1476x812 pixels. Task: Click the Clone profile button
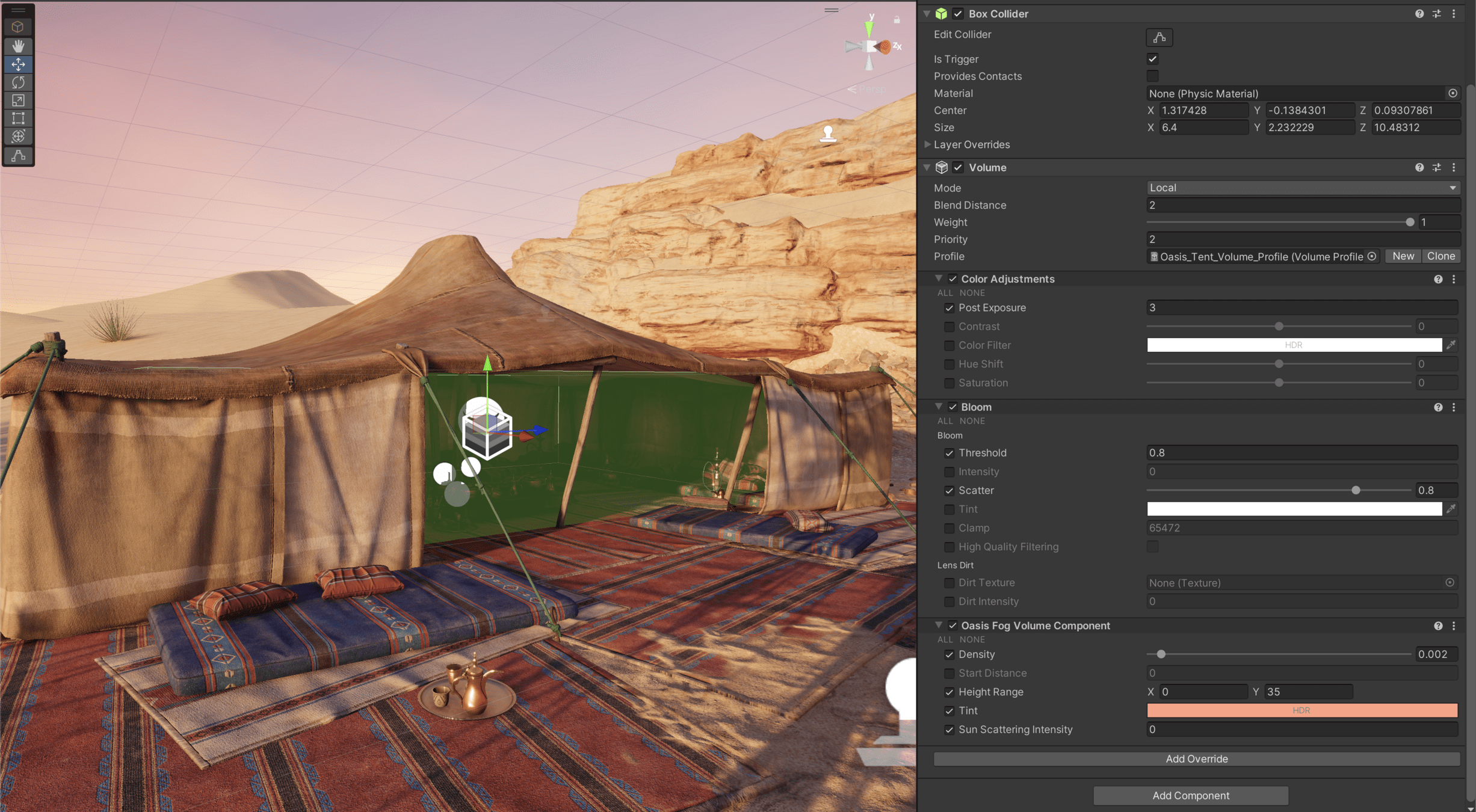pos(1440,256)
